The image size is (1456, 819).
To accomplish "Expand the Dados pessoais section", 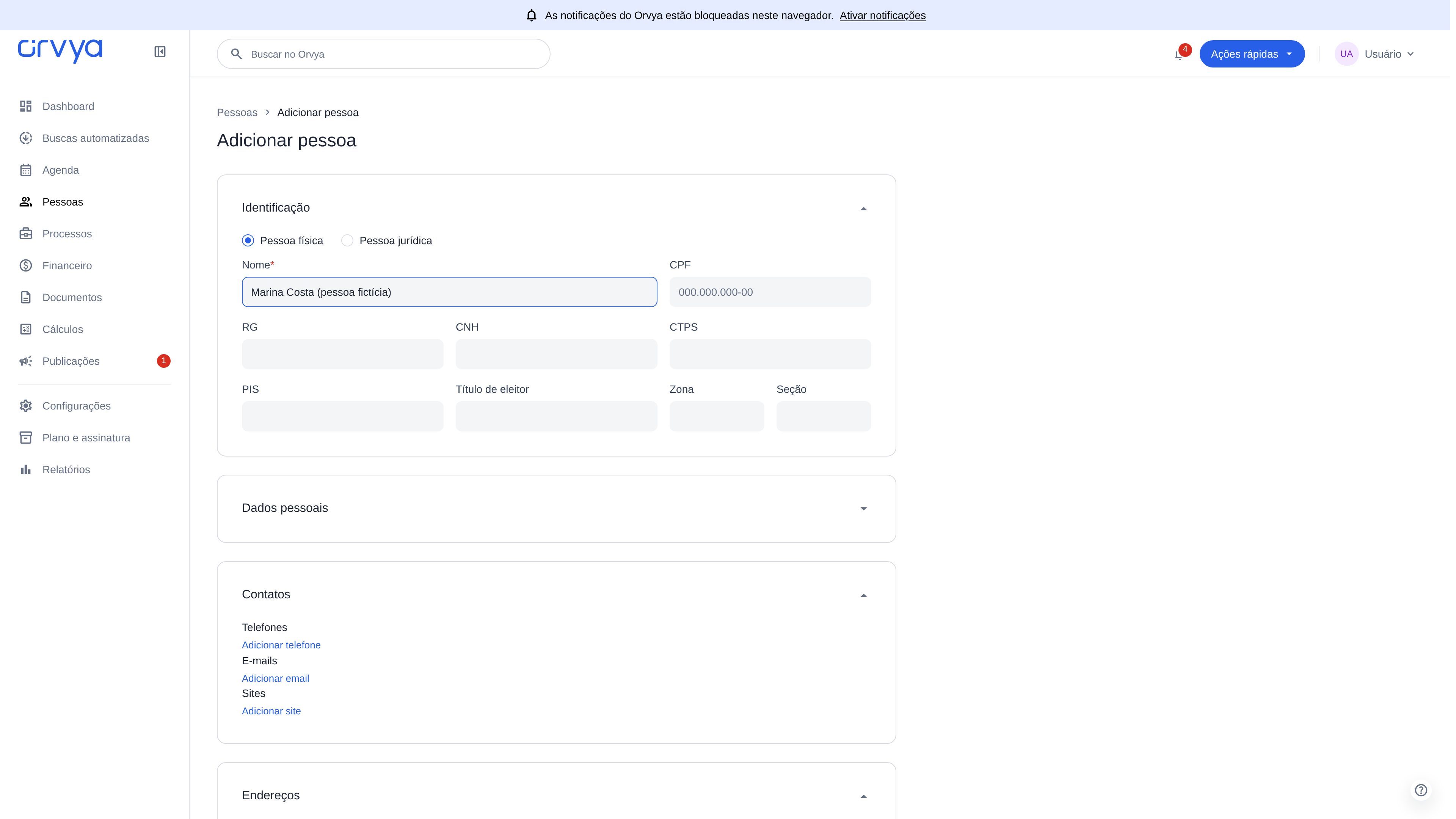I will point(863,509).
